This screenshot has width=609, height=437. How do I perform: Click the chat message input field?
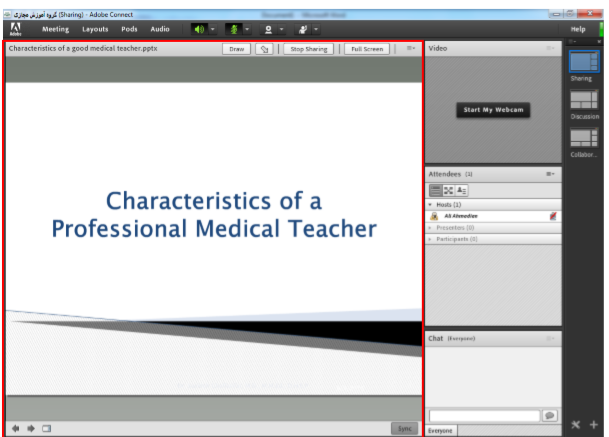tap(484, 415)
